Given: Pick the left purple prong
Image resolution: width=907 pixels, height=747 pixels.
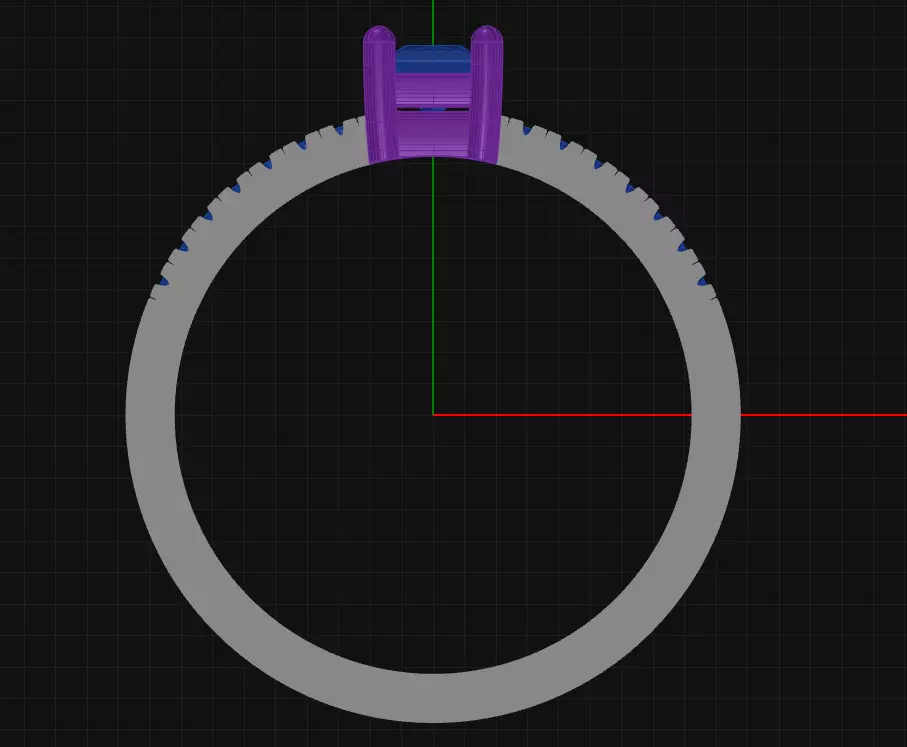Looking at the screenshot, I should pos(379,94).
